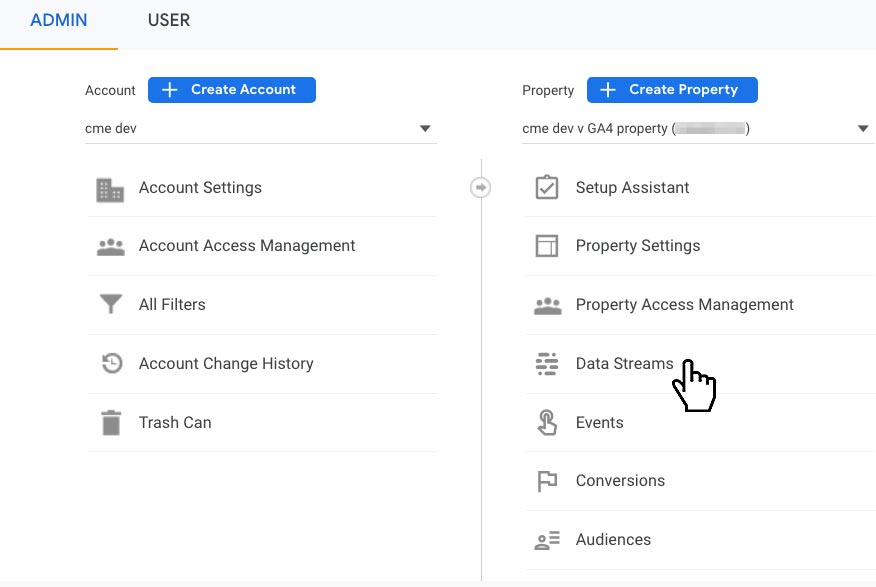Click the All Filters funnel icon
Viewport: 876px width, 587px height.
(x=111, y=304)
